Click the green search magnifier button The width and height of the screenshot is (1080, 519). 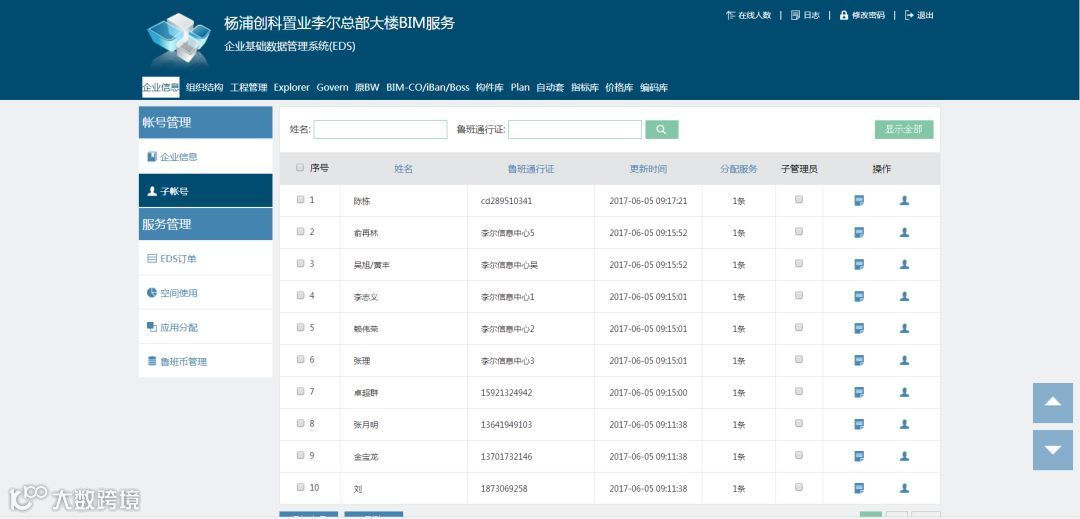[661, 129]
